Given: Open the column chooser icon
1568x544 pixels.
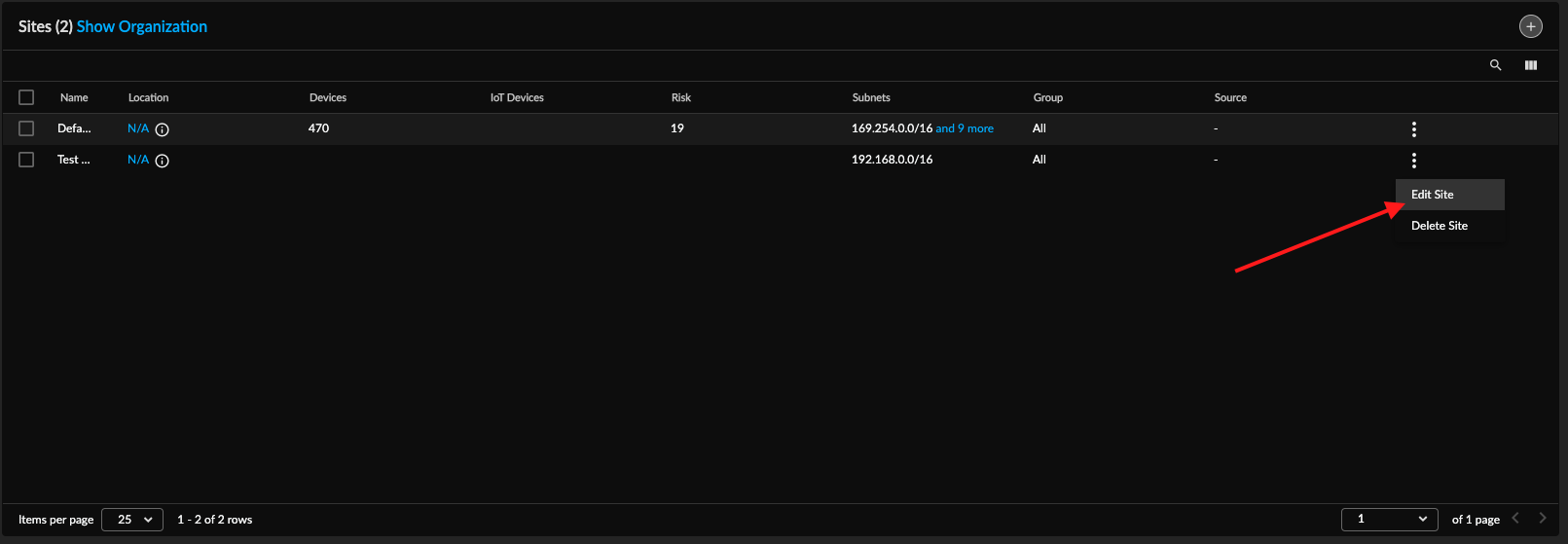Looking at the screenshot, I should (x=1531, y=65).
